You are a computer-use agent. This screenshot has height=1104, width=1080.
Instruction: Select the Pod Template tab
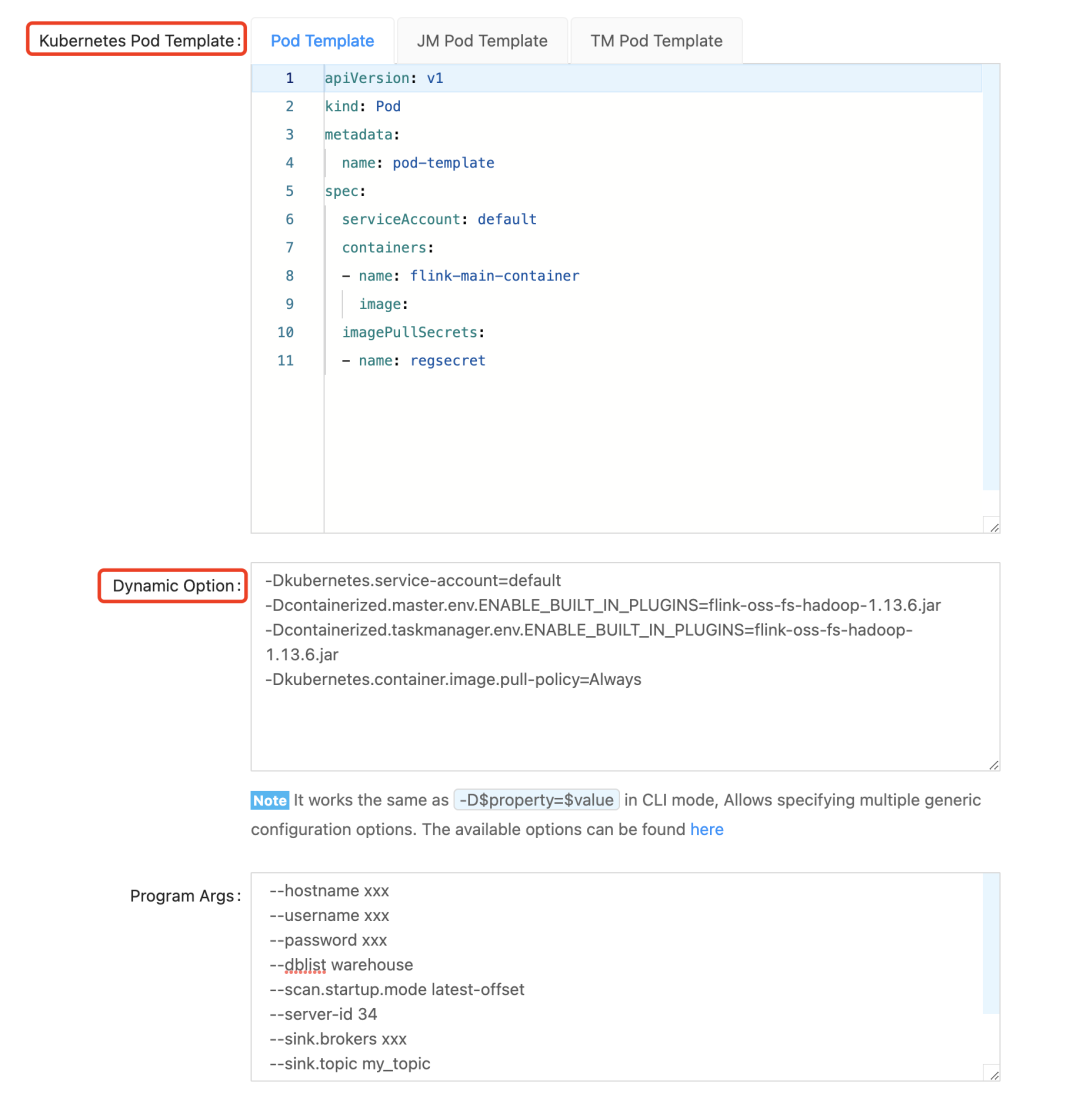click(x=322, y=41)
